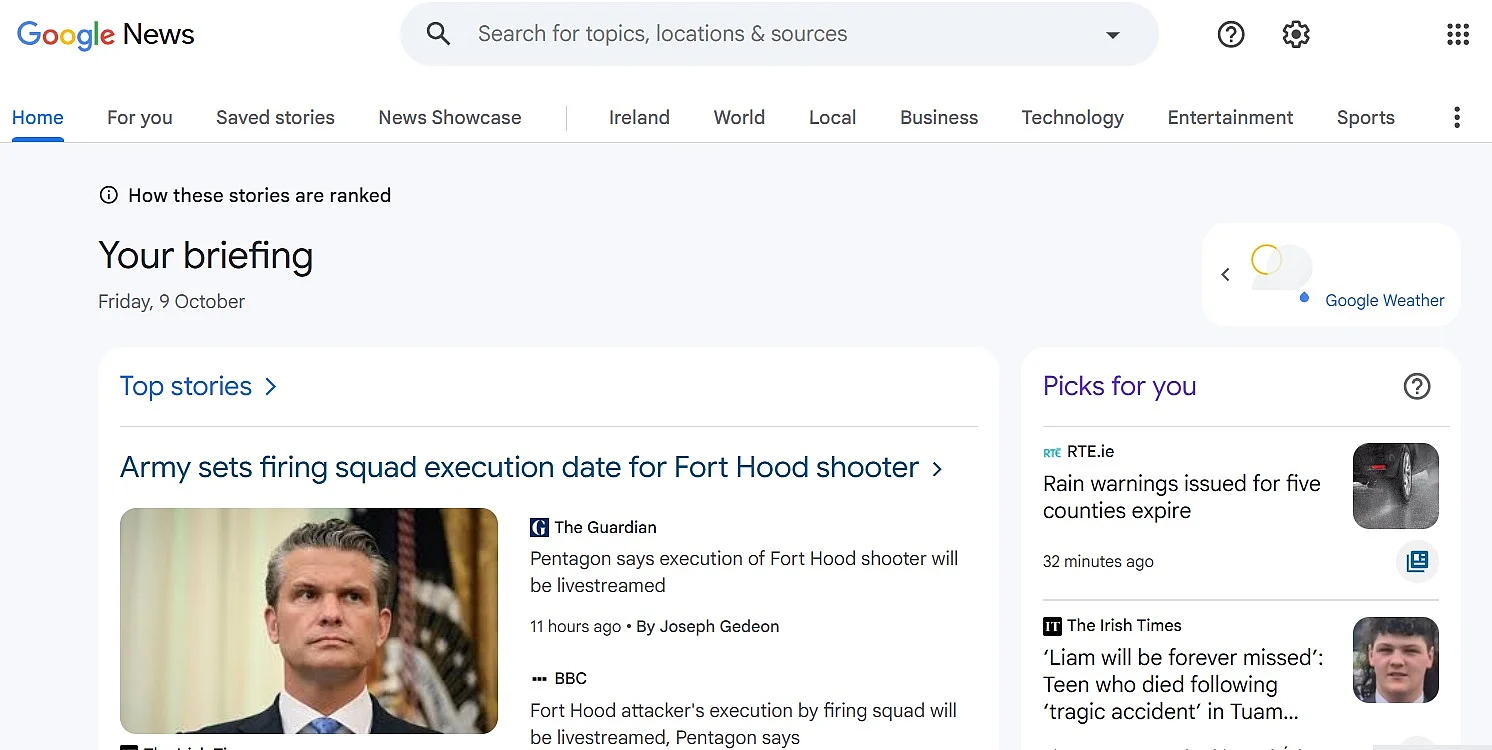Viewport: 1492px width, 750px height.
Task: Select the Technology section tab
Action: (1072, 118)
